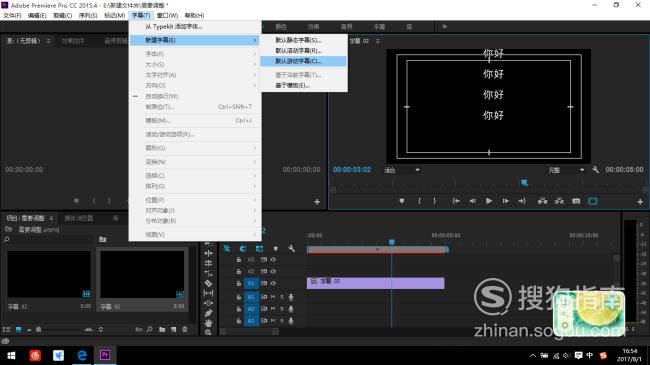Add a marker from the timeline header
The width and height of the screenshot is (650, 365).
click(276, 248)
